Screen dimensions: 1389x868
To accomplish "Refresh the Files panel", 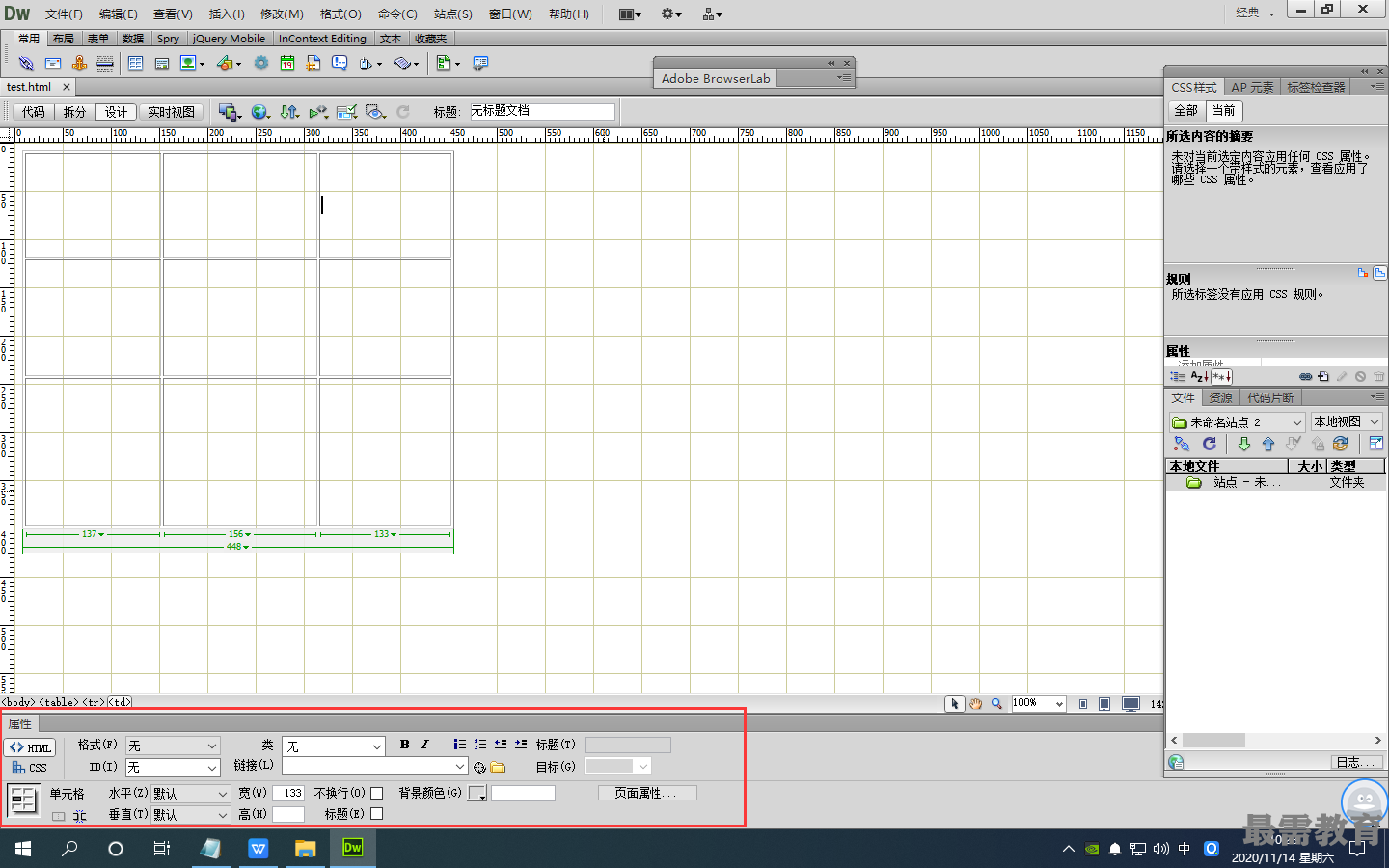I will tap(1209, 444).
